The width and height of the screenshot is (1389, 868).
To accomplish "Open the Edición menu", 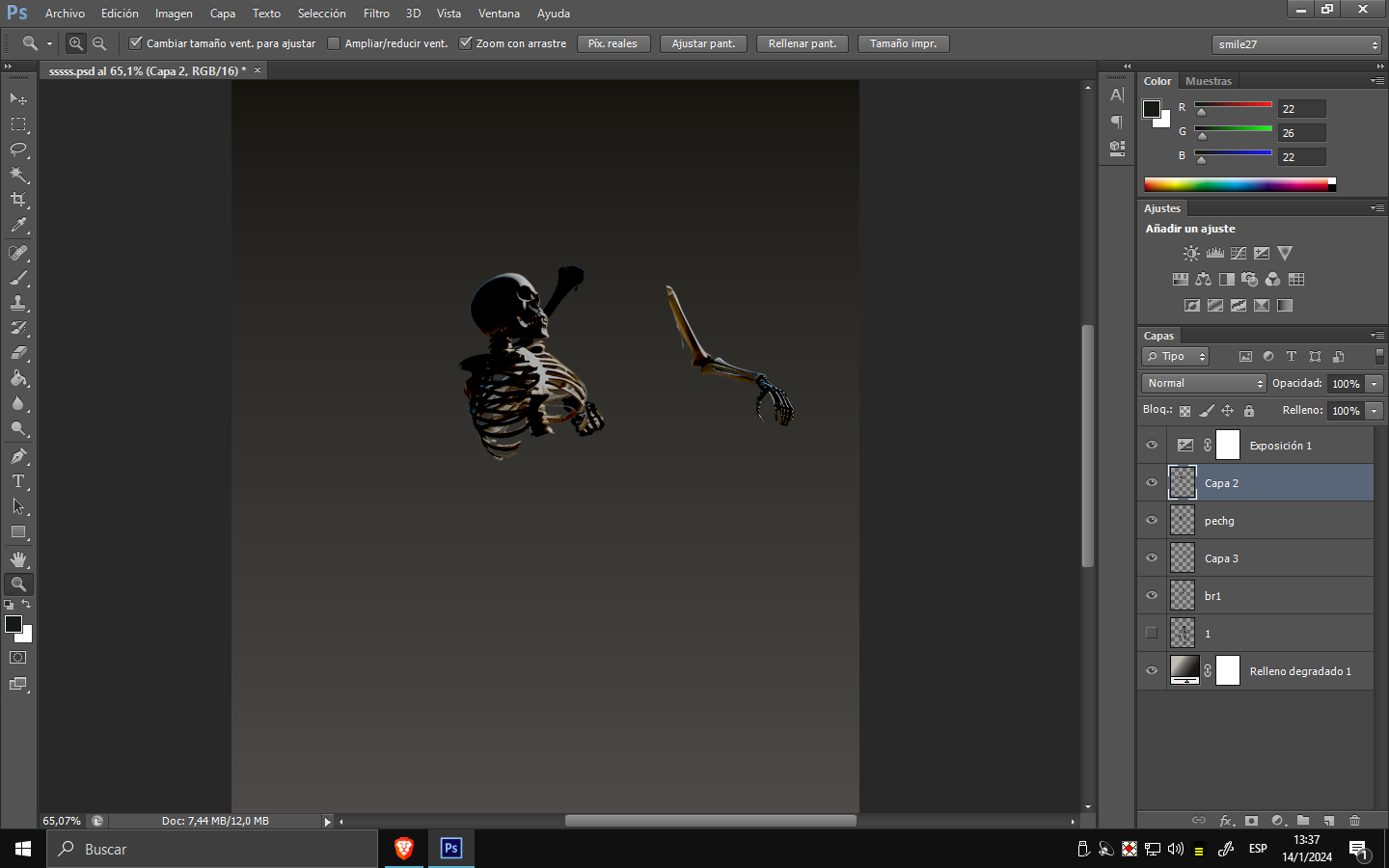I will point(120,14).
